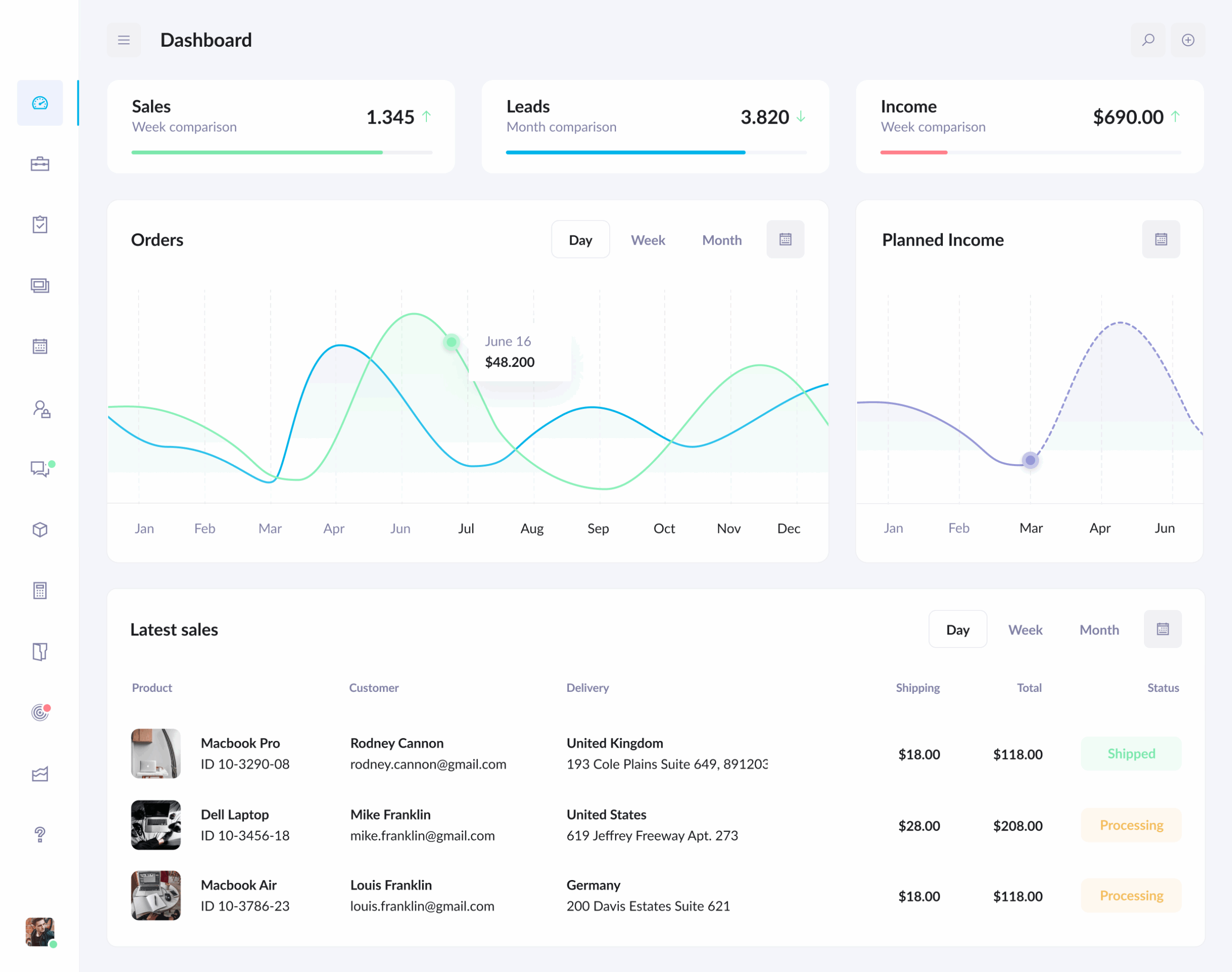1232x972 pixels.
Task: Open Latest sales calendar picker
Action: click(1162, 629)
